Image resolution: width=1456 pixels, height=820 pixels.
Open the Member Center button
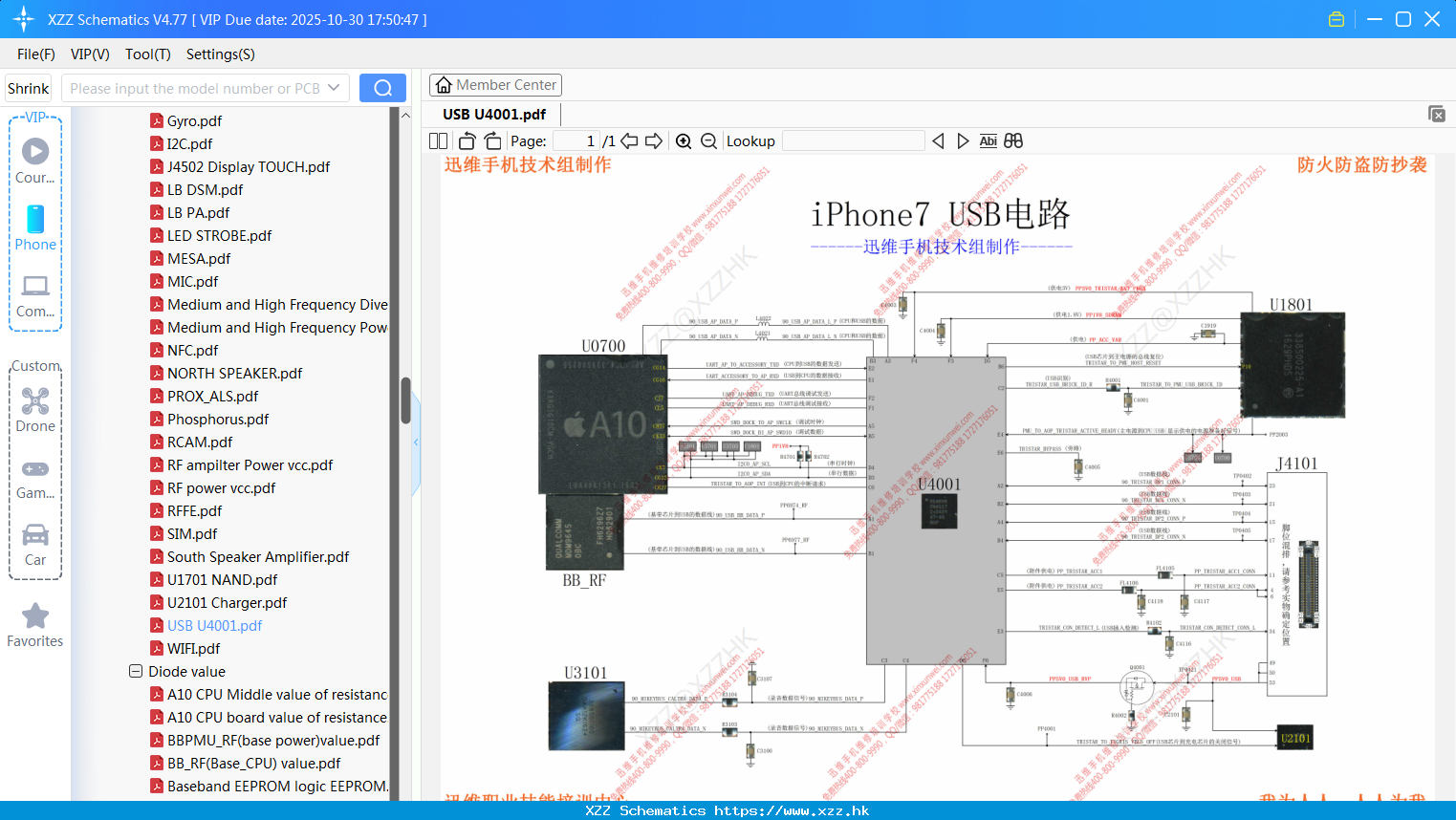click(x=495, y=85)
